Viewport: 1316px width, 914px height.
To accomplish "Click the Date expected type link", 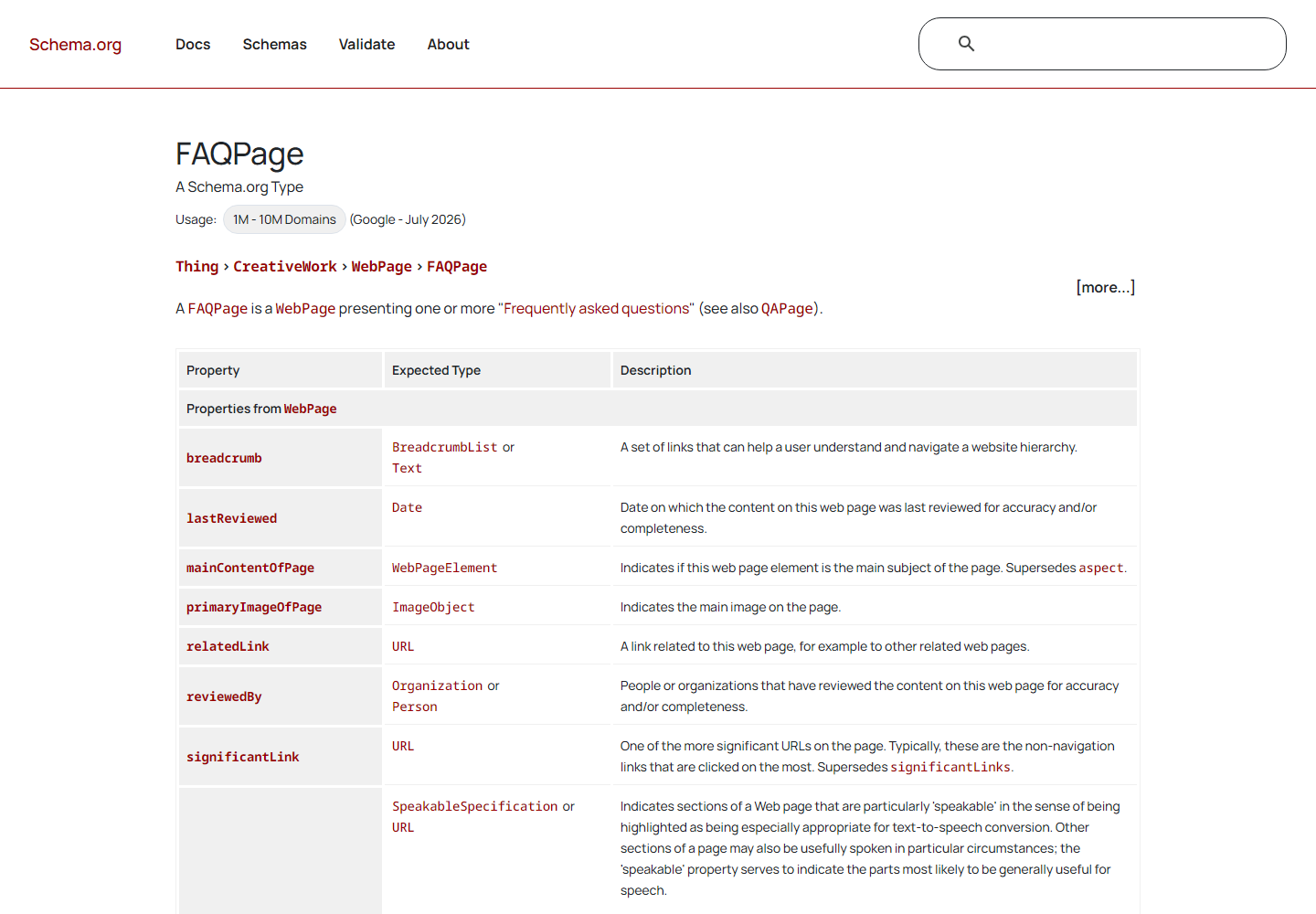I will point(407,507).
